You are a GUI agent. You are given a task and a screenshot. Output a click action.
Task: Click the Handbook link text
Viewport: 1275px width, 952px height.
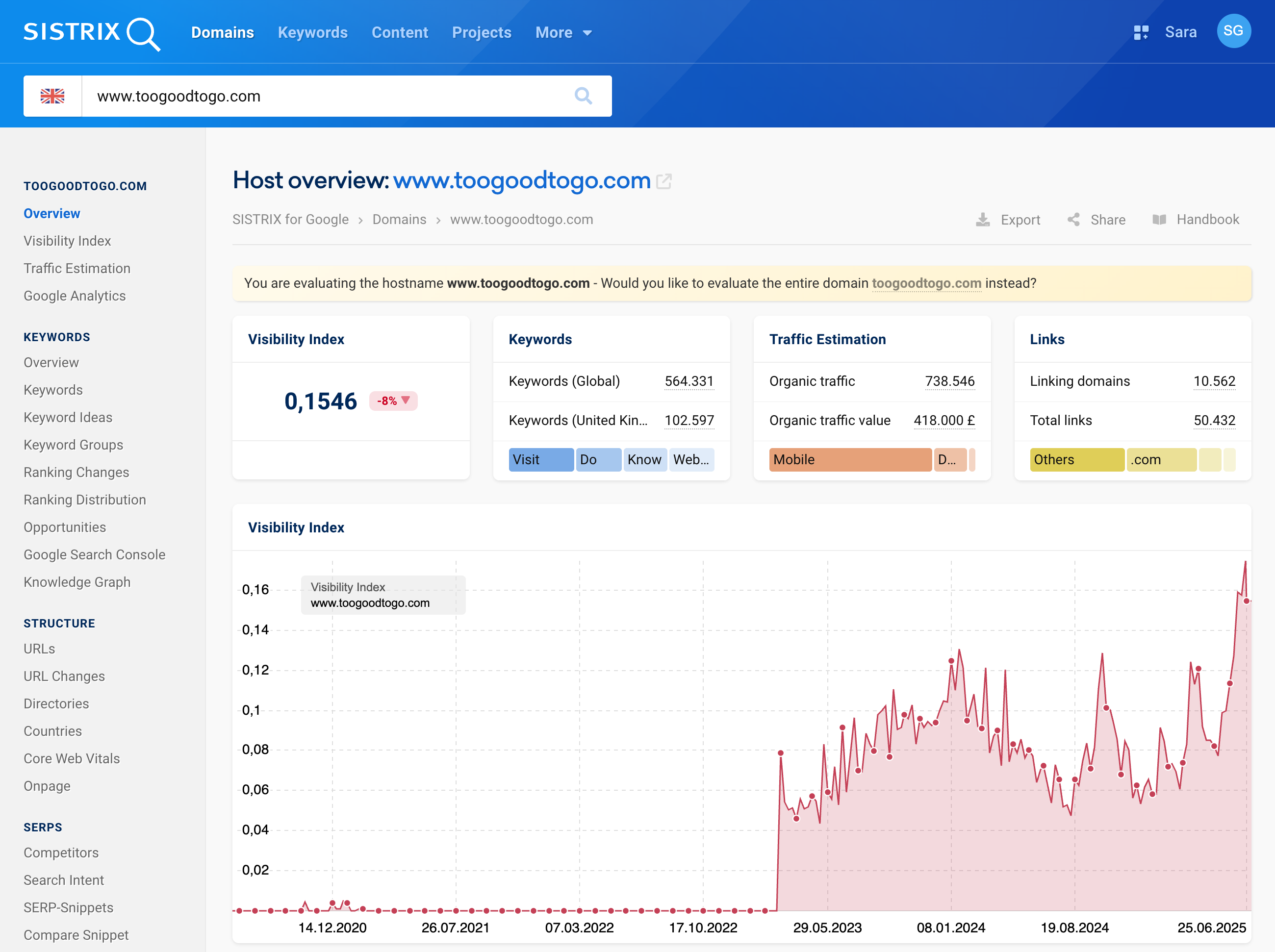tap(1207, 220)
